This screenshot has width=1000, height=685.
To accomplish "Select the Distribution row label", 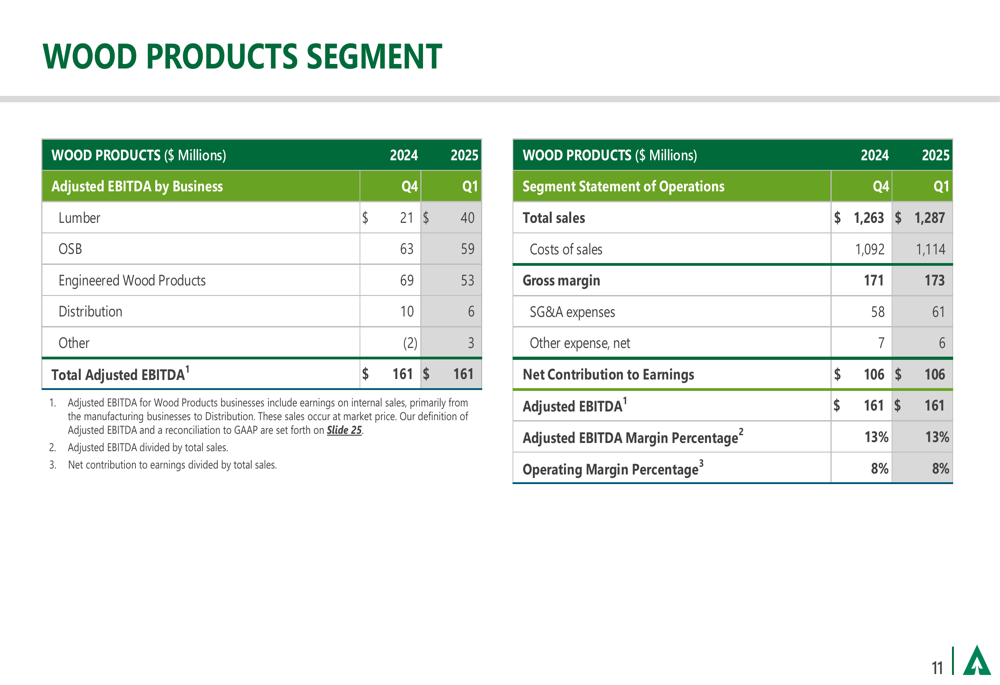I will click(90, 312).
